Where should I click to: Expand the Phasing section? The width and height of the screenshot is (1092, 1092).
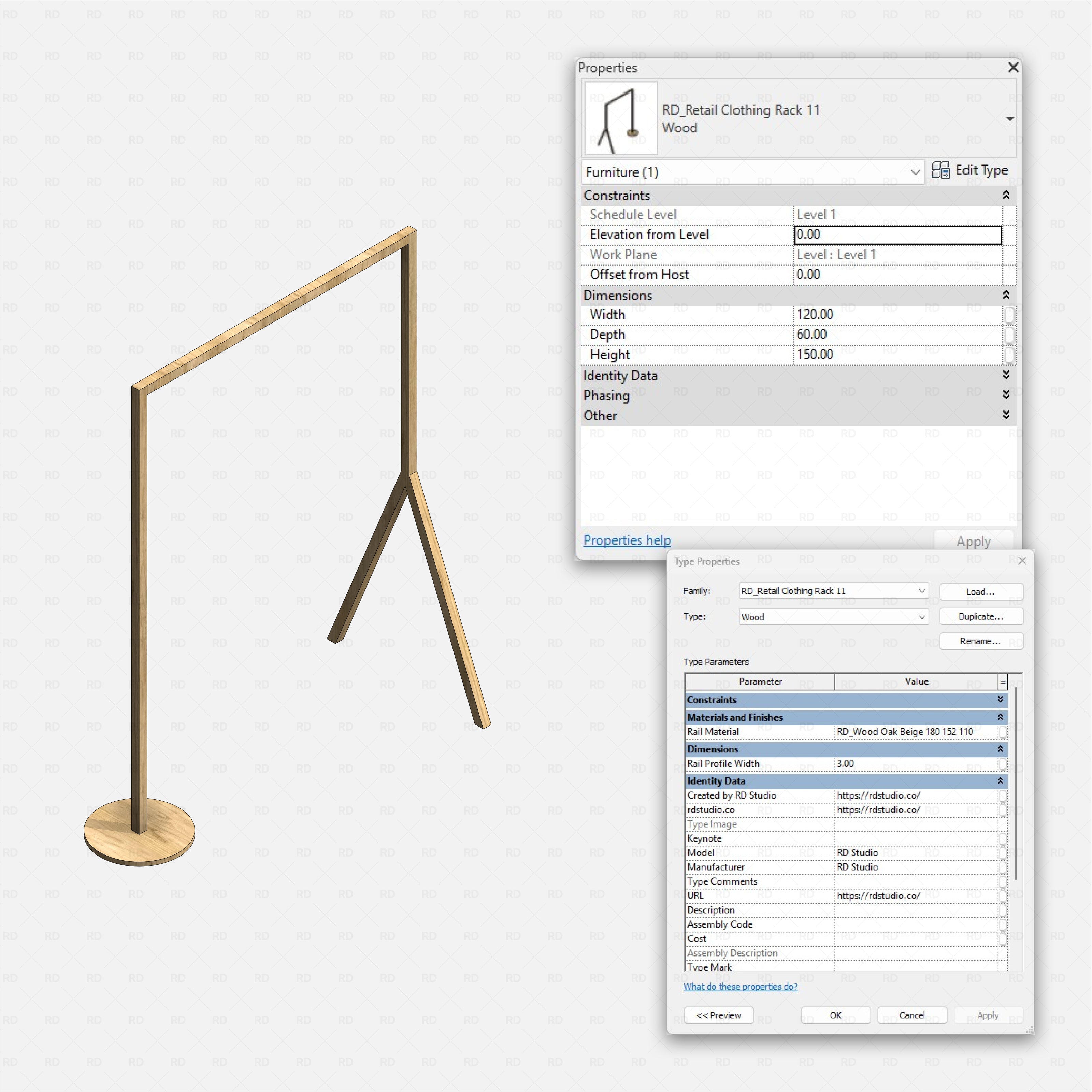coord(1006,394)
